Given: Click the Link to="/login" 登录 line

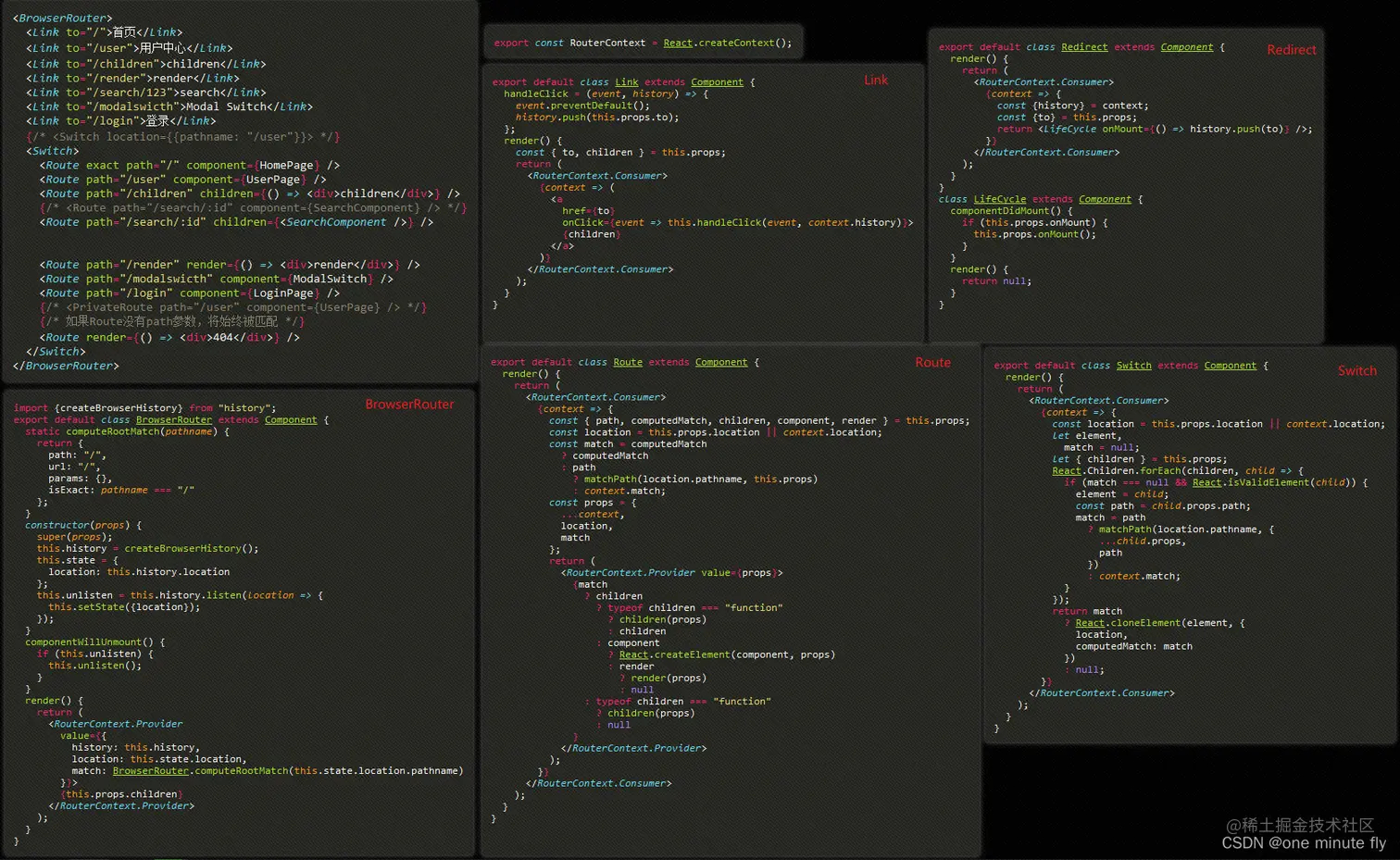Looking at the screenshot, I should [120, 121].
